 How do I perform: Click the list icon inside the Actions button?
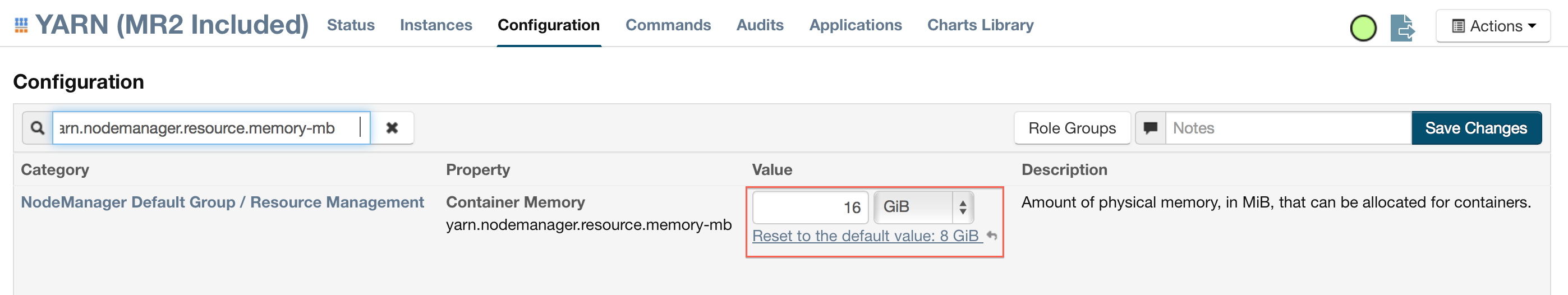pos(1458,26)
